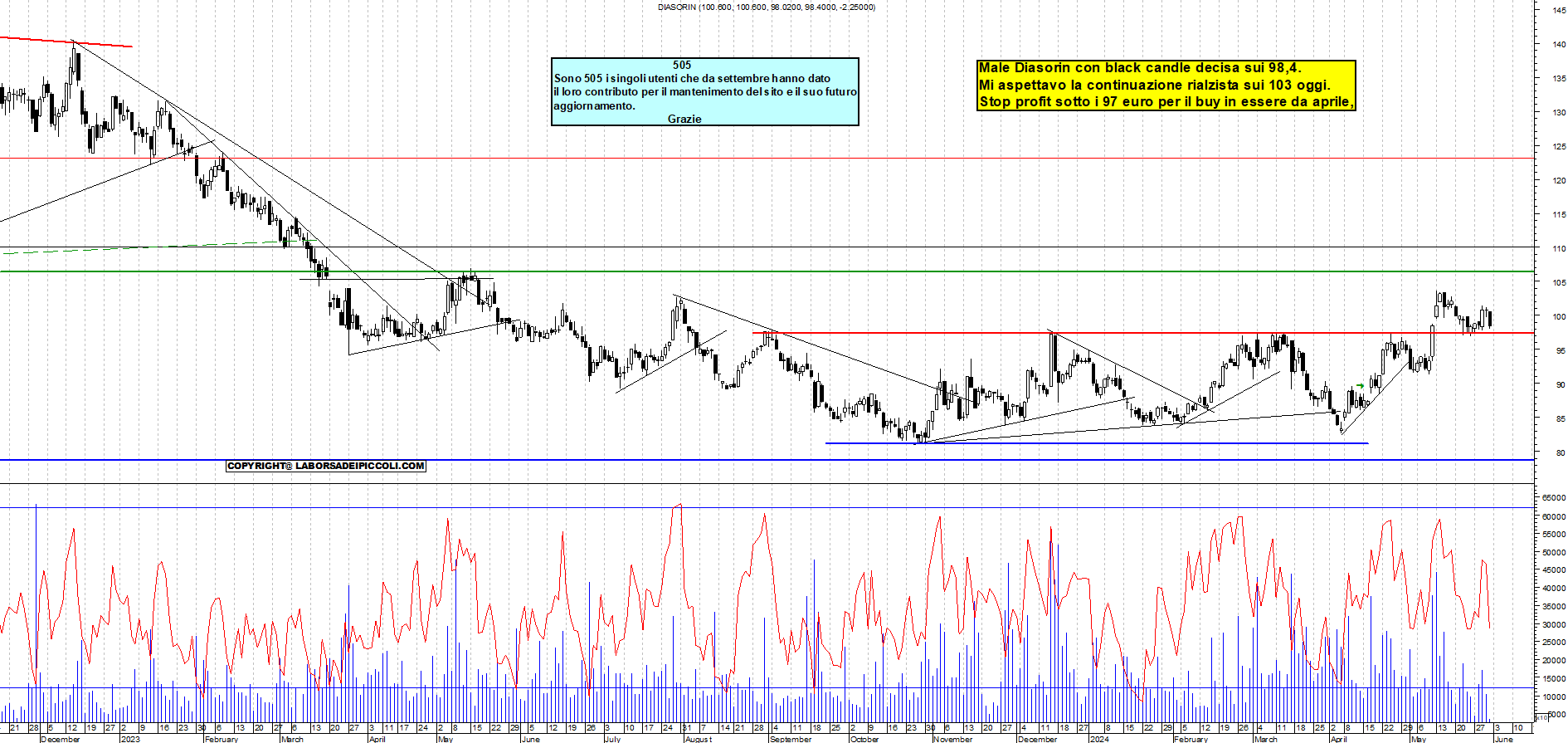Click the 35000 volume axis label
Viewport: 1568px width, 743px height.
1554,606
